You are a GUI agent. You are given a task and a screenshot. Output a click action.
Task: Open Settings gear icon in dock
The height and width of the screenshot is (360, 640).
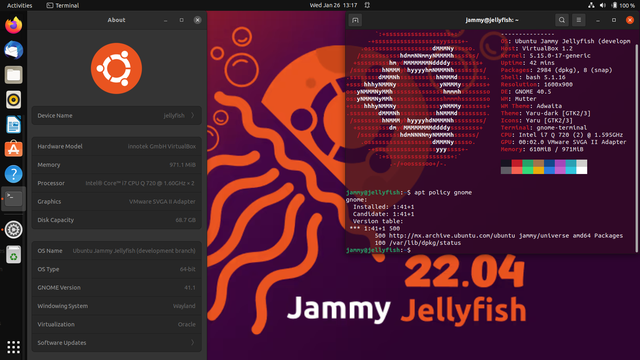pos(13,230)
